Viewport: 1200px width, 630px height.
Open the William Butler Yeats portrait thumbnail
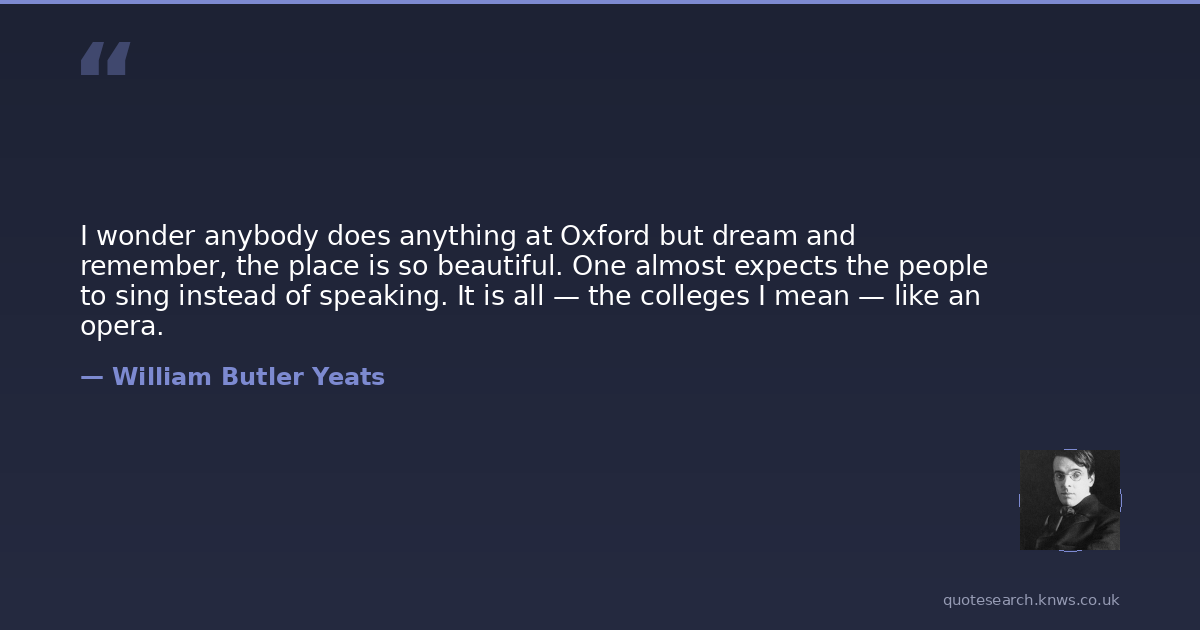click(x=1069, y=499)
